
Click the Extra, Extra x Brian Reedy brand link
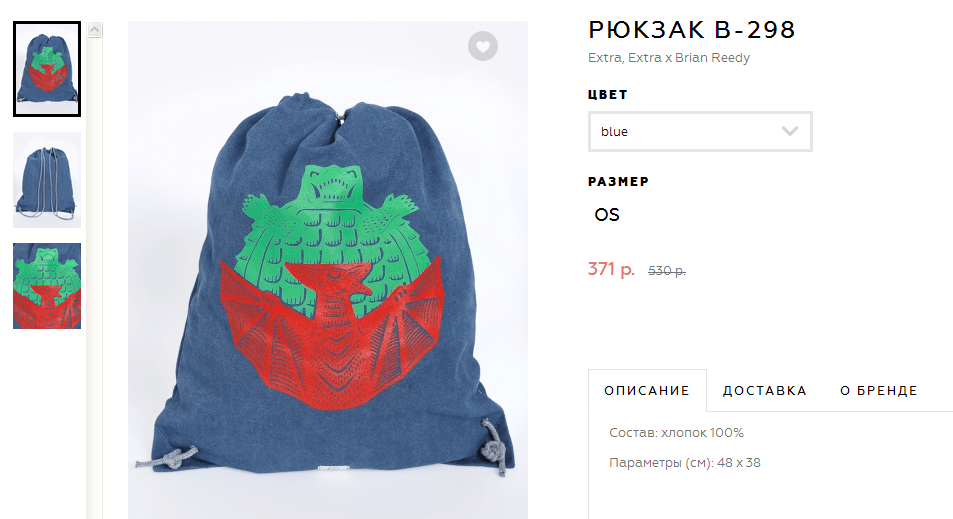coord(669,58)
